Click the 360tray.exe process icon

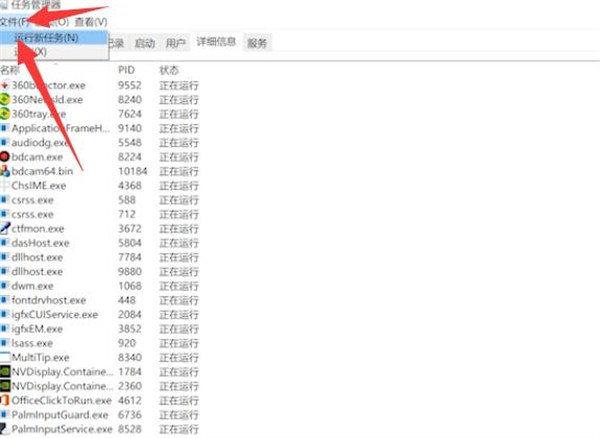(x=5, y=114)
